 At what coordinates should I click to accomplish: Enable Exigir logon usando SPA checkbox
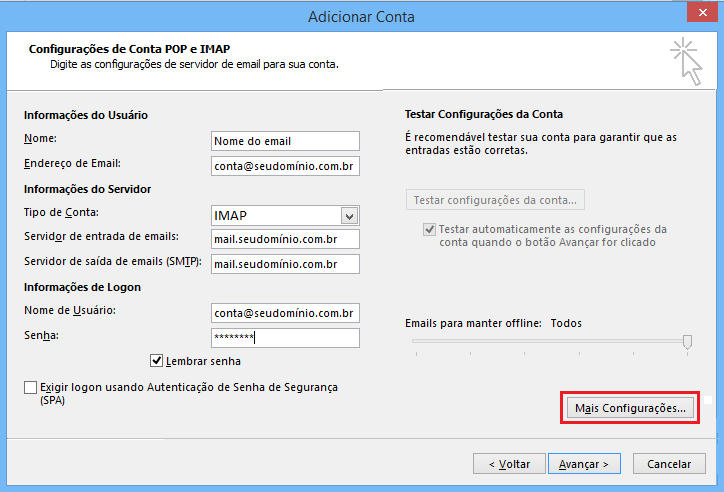click(30, 387)
